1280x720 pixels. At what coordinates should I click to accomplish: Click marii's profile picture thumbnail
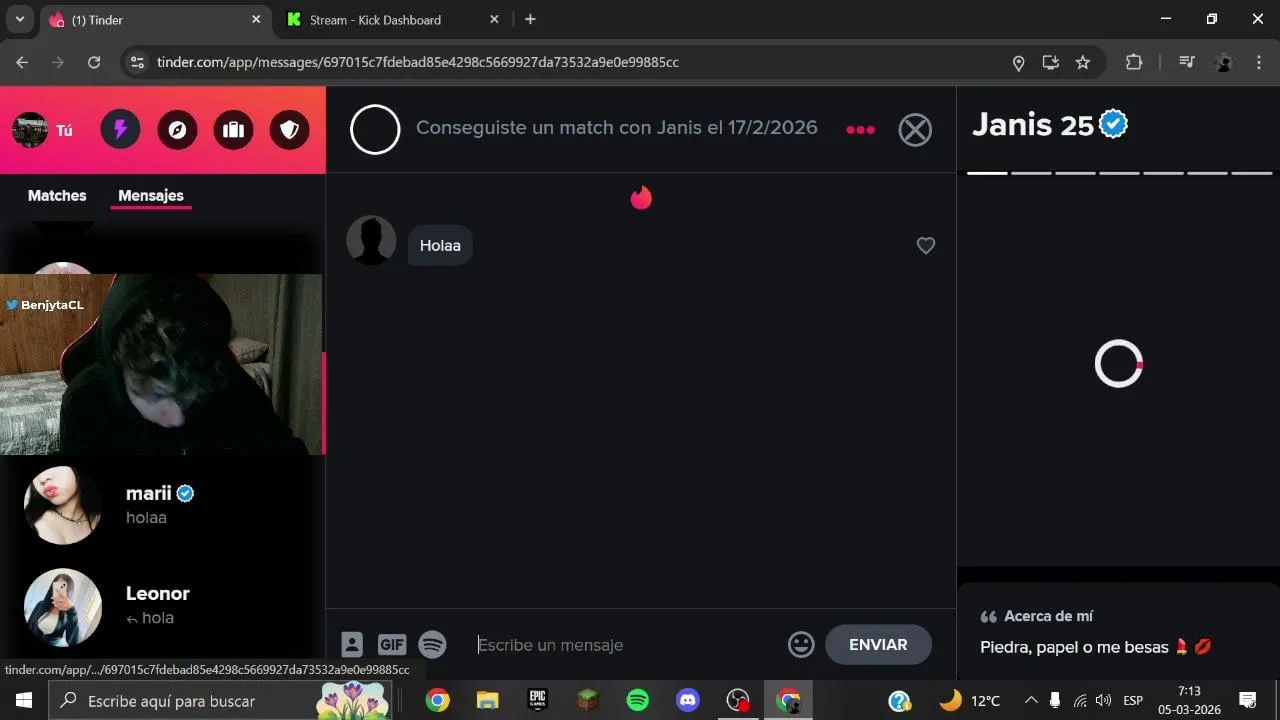(x=63, y=505)
